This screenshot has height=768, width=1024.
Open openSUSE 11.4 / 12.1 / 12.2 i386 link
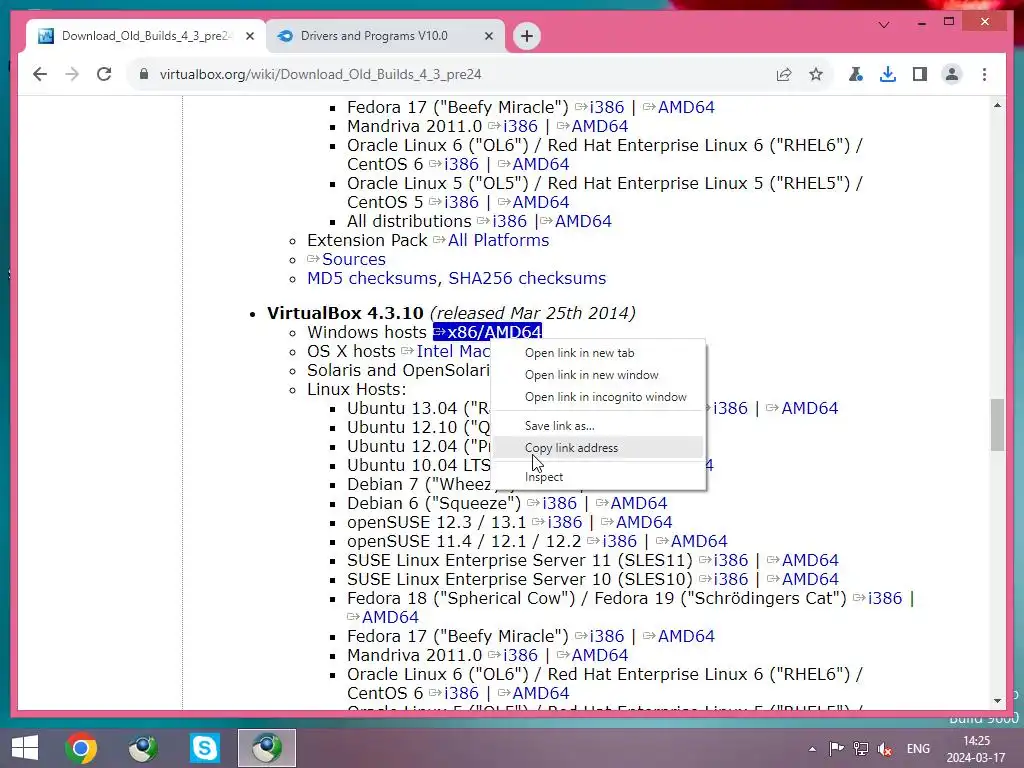coord(619,541)
